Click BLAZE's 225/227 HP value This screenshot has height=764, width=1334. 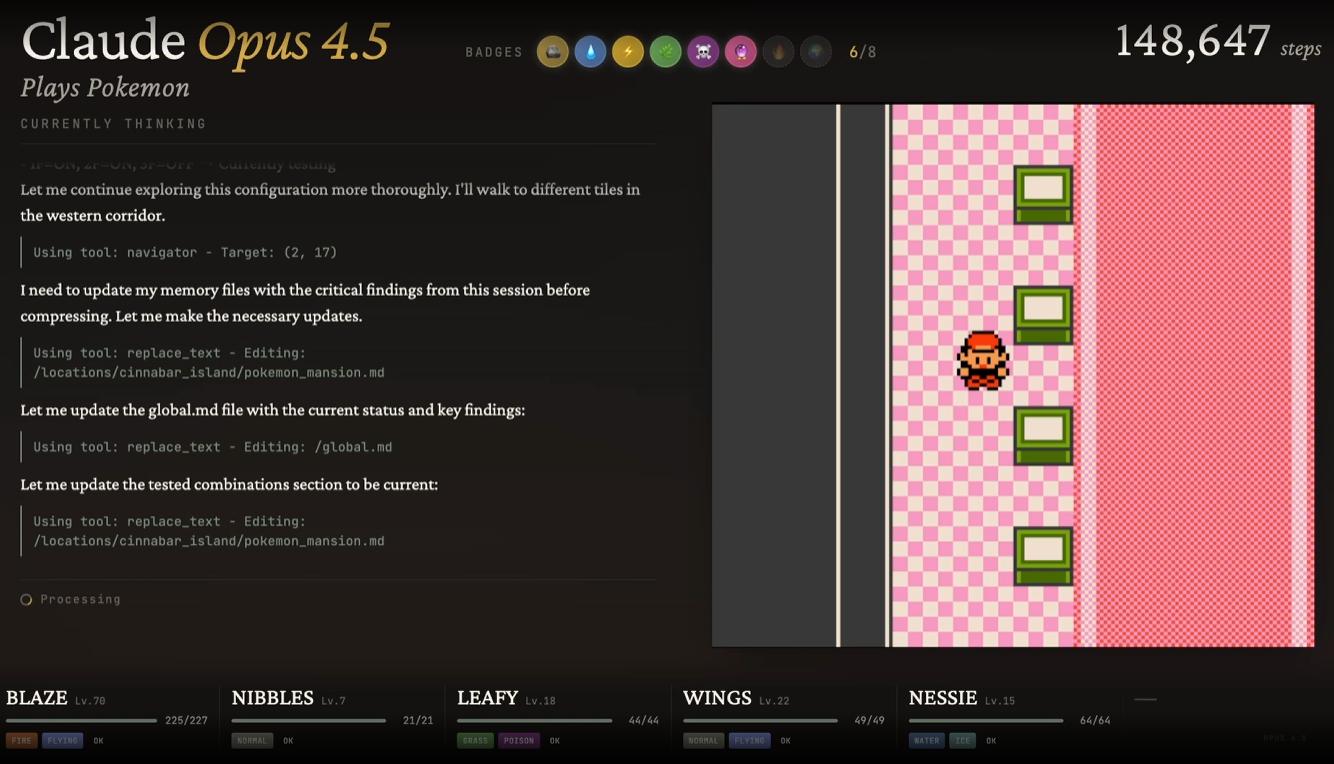186,720
